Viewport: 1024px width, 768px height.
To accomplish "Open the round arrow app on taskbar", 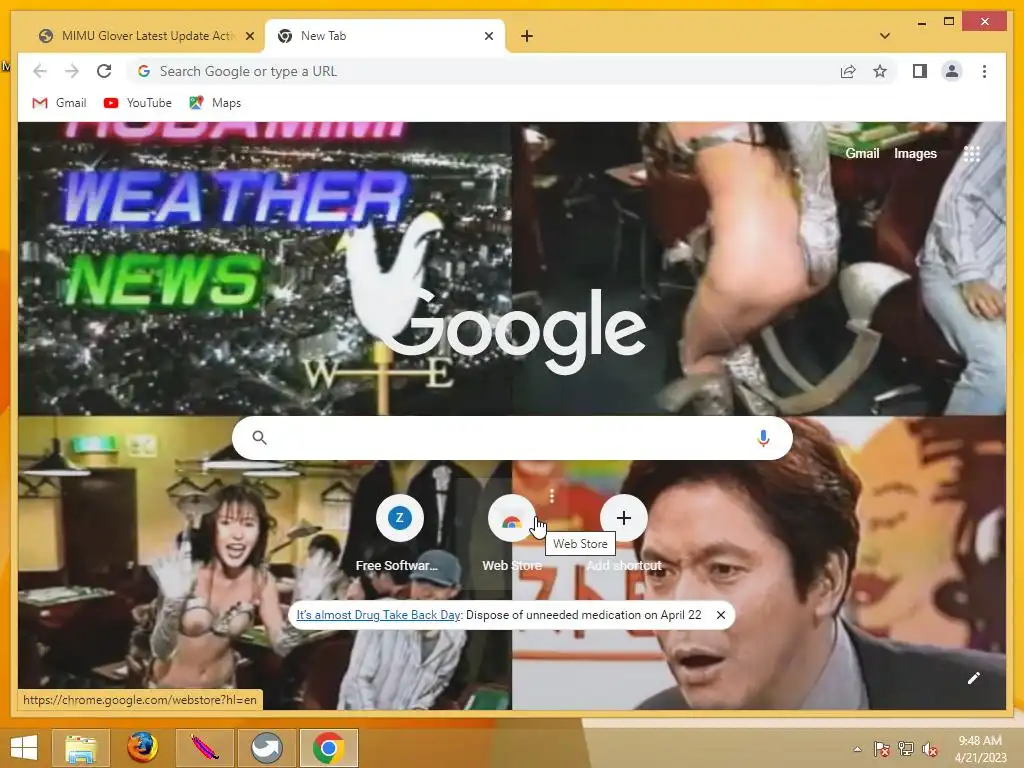I will (266, 748).
